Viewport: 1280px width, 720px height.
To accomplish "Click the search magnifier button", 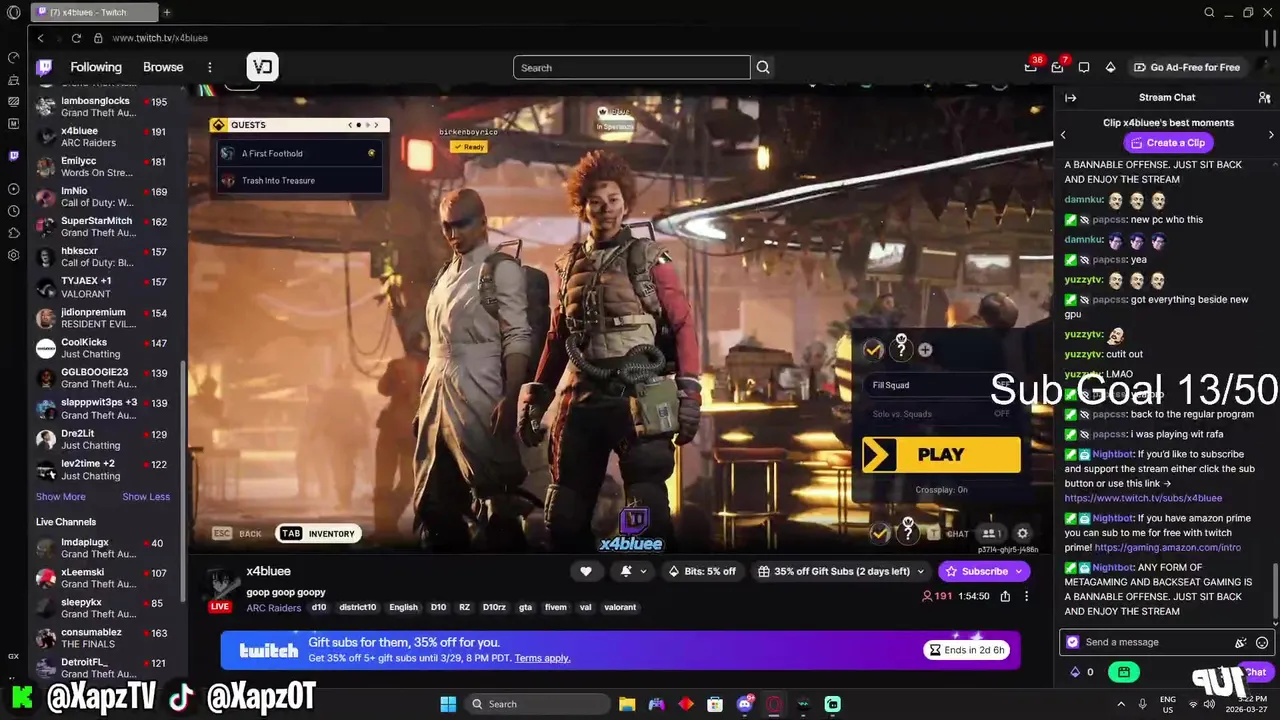I will [763, 67].
